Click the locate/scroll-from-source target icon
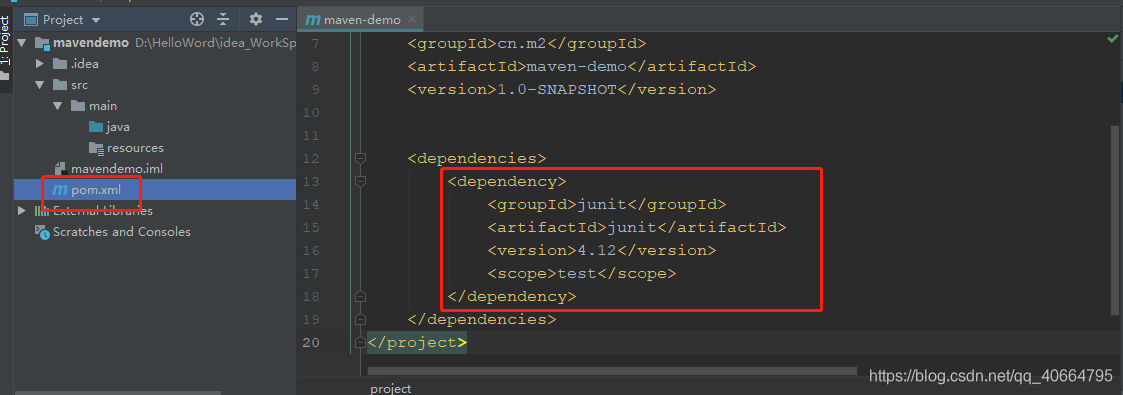The height and width of the screenshot is (395, 1123). 197,19
